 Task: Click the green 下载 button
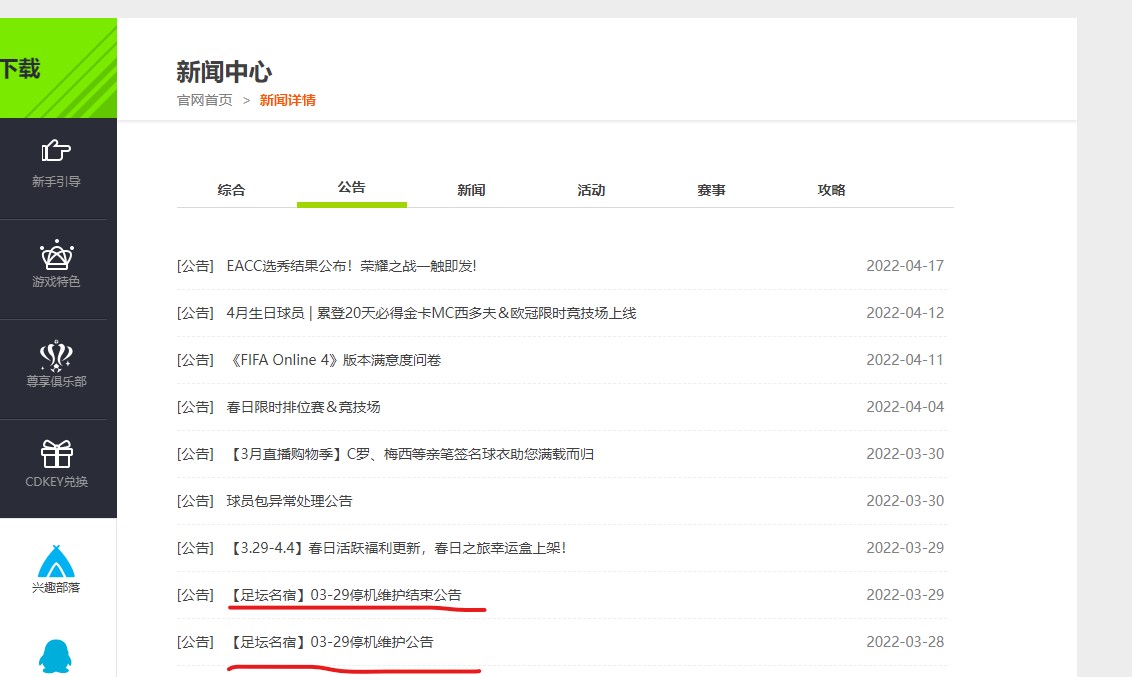[x=58, y=69]
